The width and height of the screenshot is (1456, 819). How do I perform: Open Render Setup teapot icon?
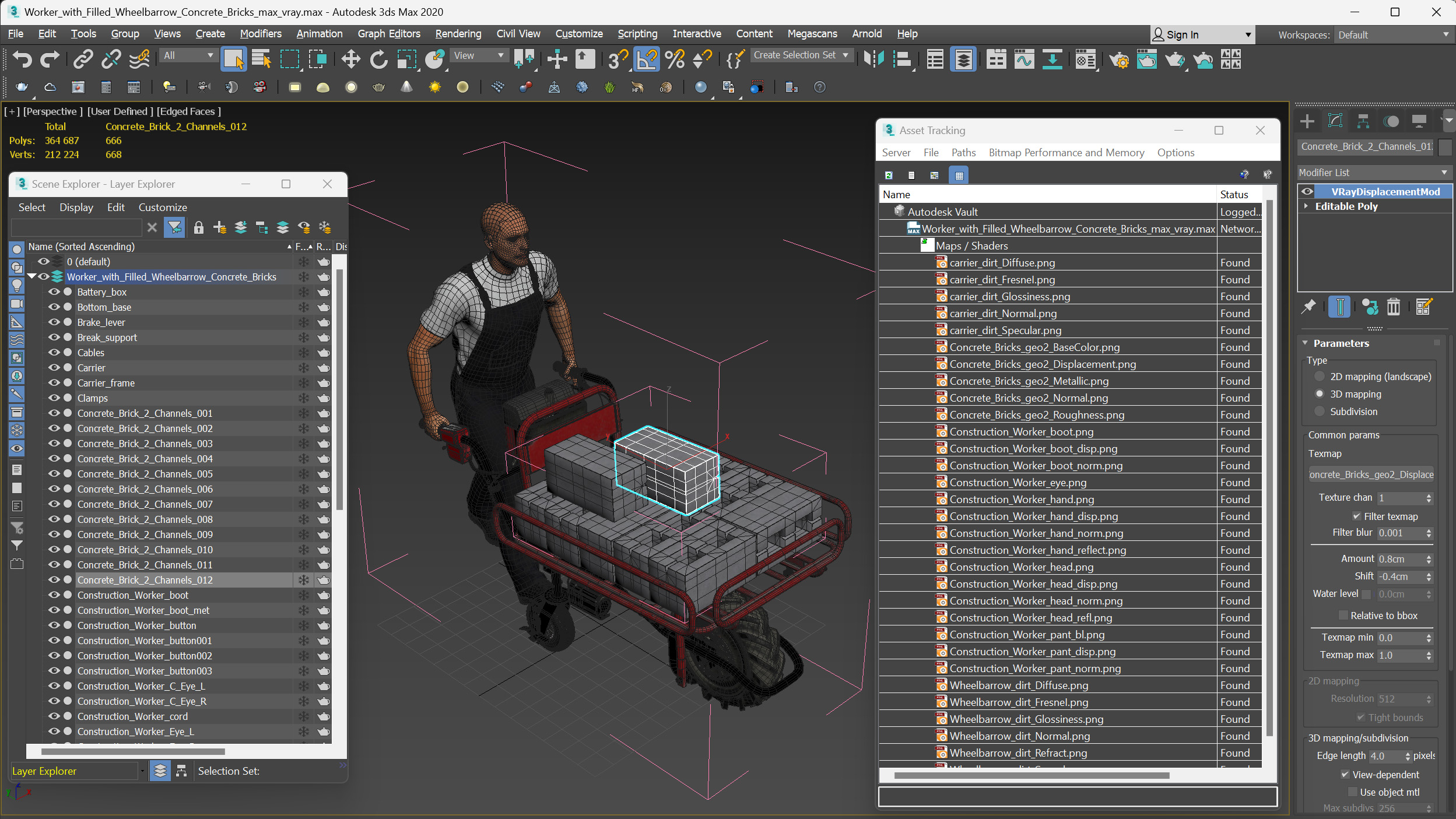pos(1118,59)
